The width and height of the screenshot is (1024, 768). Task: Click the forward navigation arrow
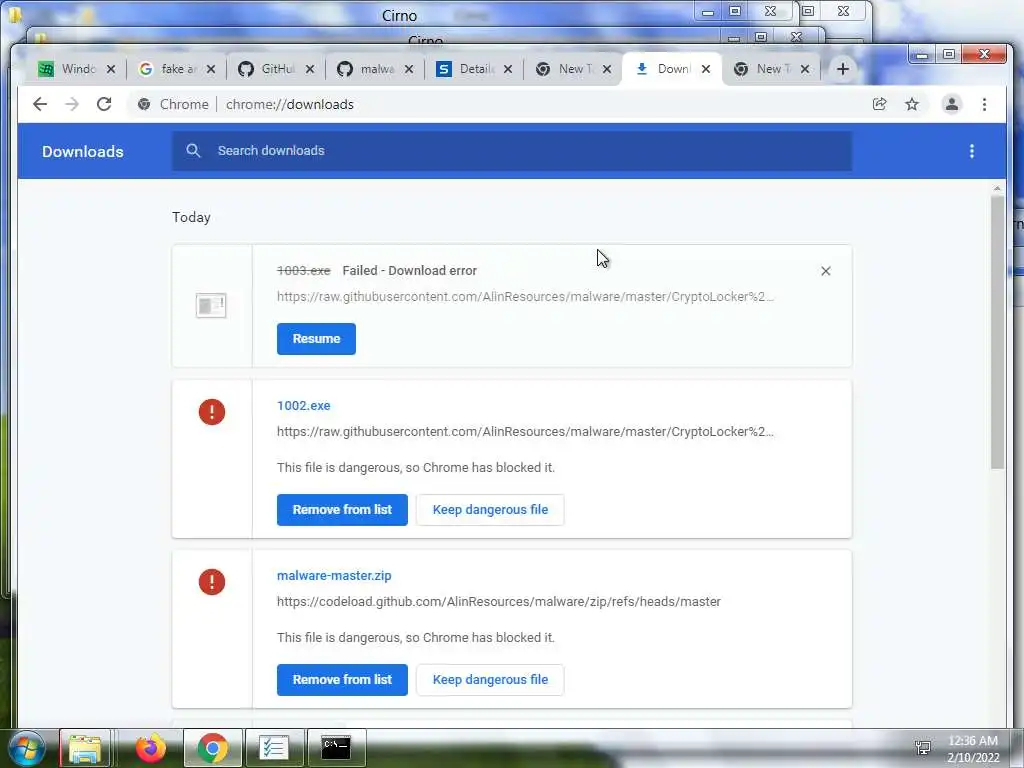click(72, 104)
